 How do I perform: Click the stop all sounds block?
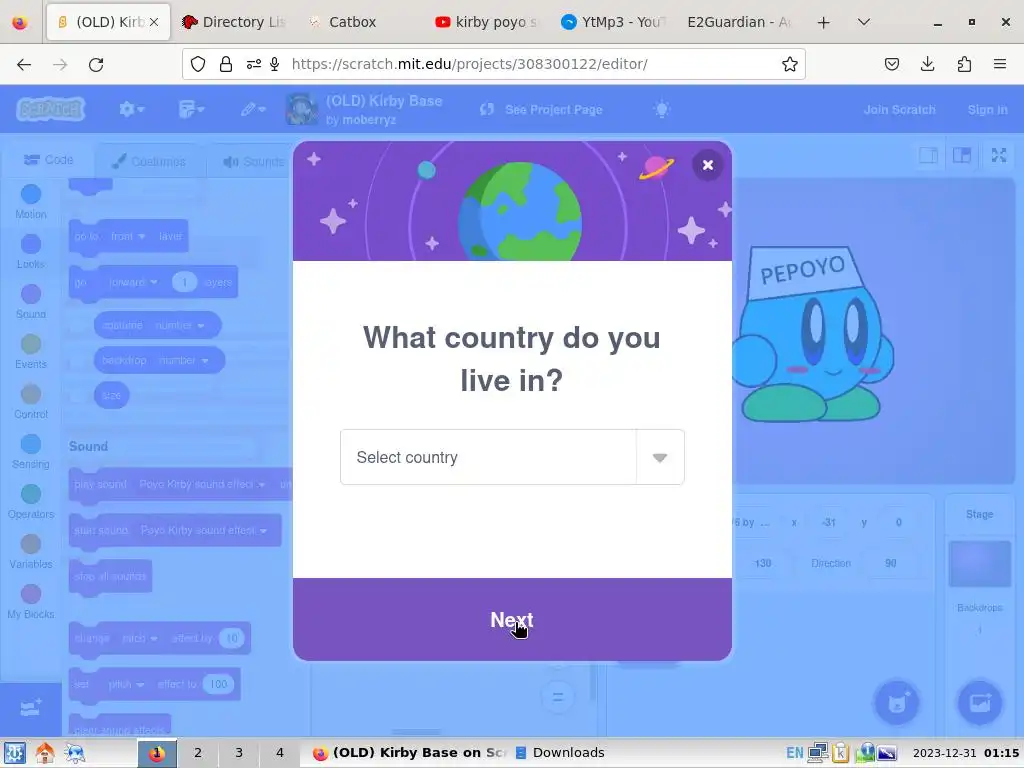click(110, 577)
